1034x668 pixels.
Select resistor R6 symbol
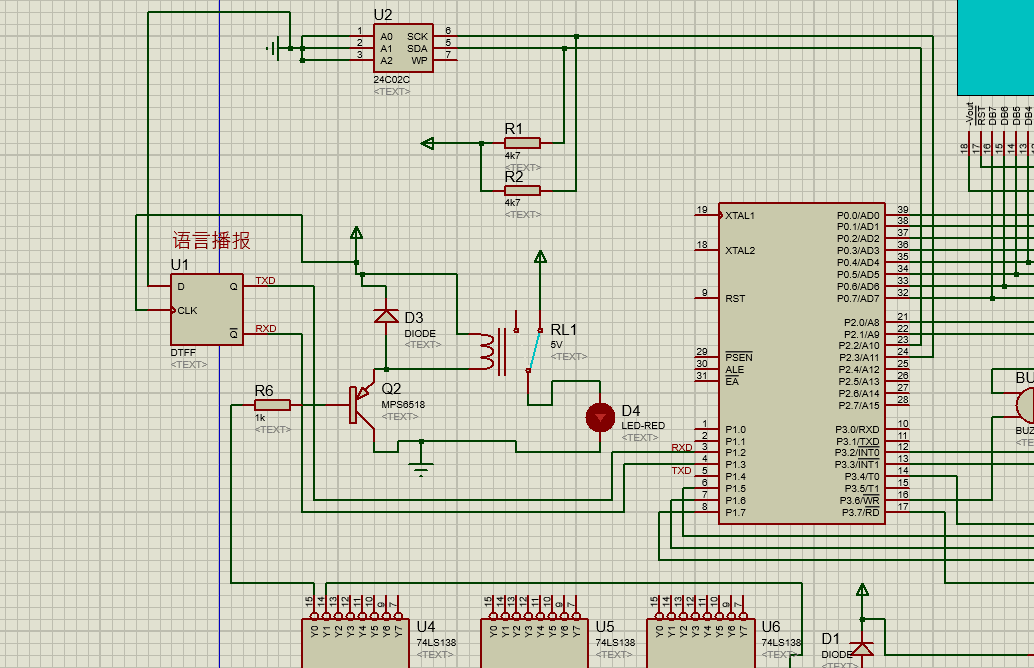[272, 405]
